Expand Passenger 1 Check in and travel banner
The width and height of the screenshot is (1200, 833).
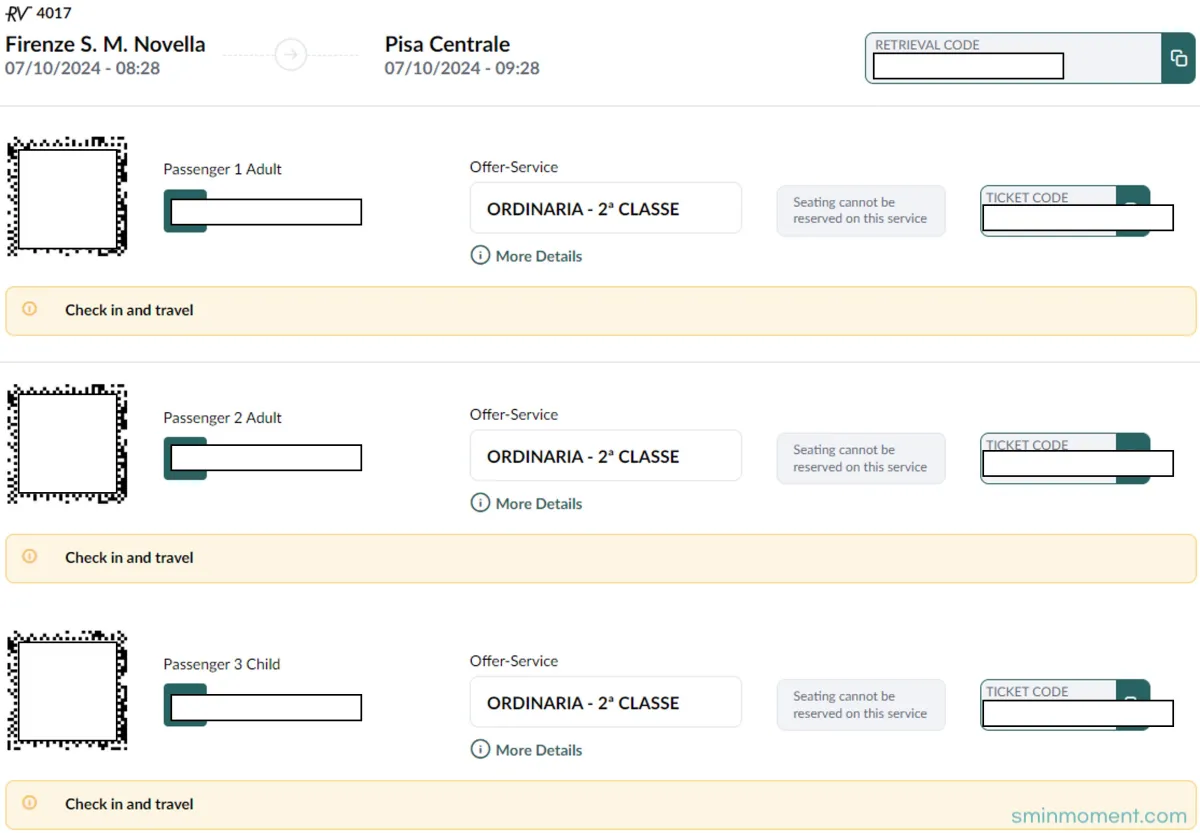(x=601, y=311)
